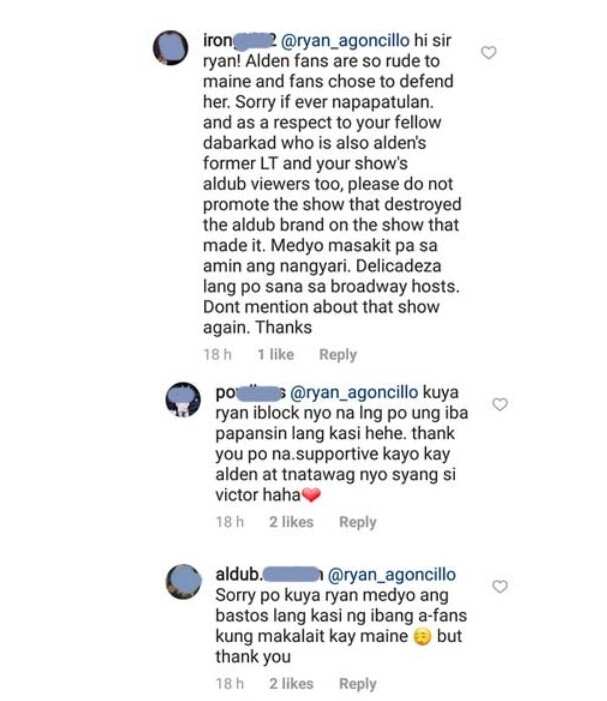Like the first comment about Alden fans
Screen dimensions: 607x701
[489, 52]
